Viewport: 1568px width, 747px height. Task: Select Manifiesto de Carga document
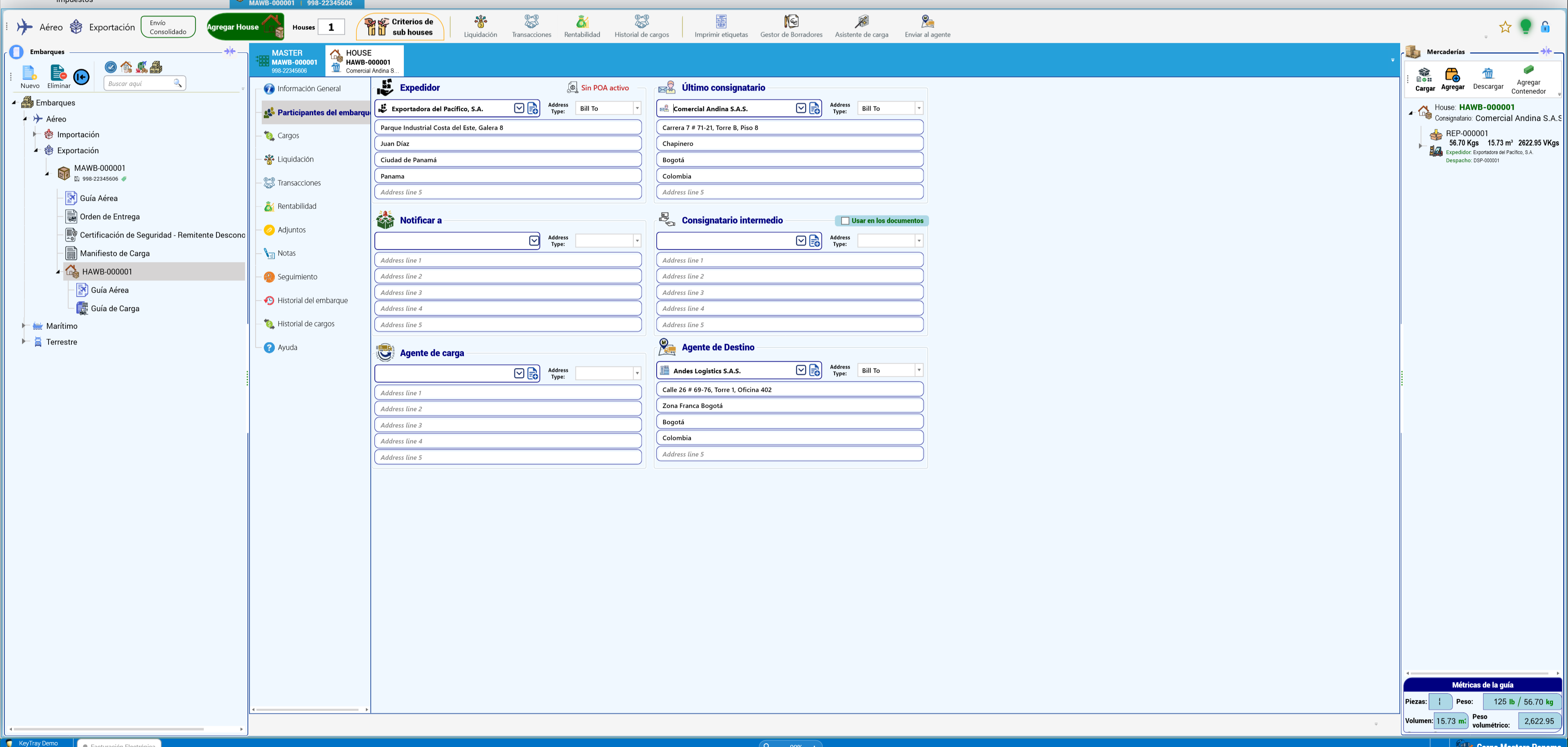(x=114, y=253)
